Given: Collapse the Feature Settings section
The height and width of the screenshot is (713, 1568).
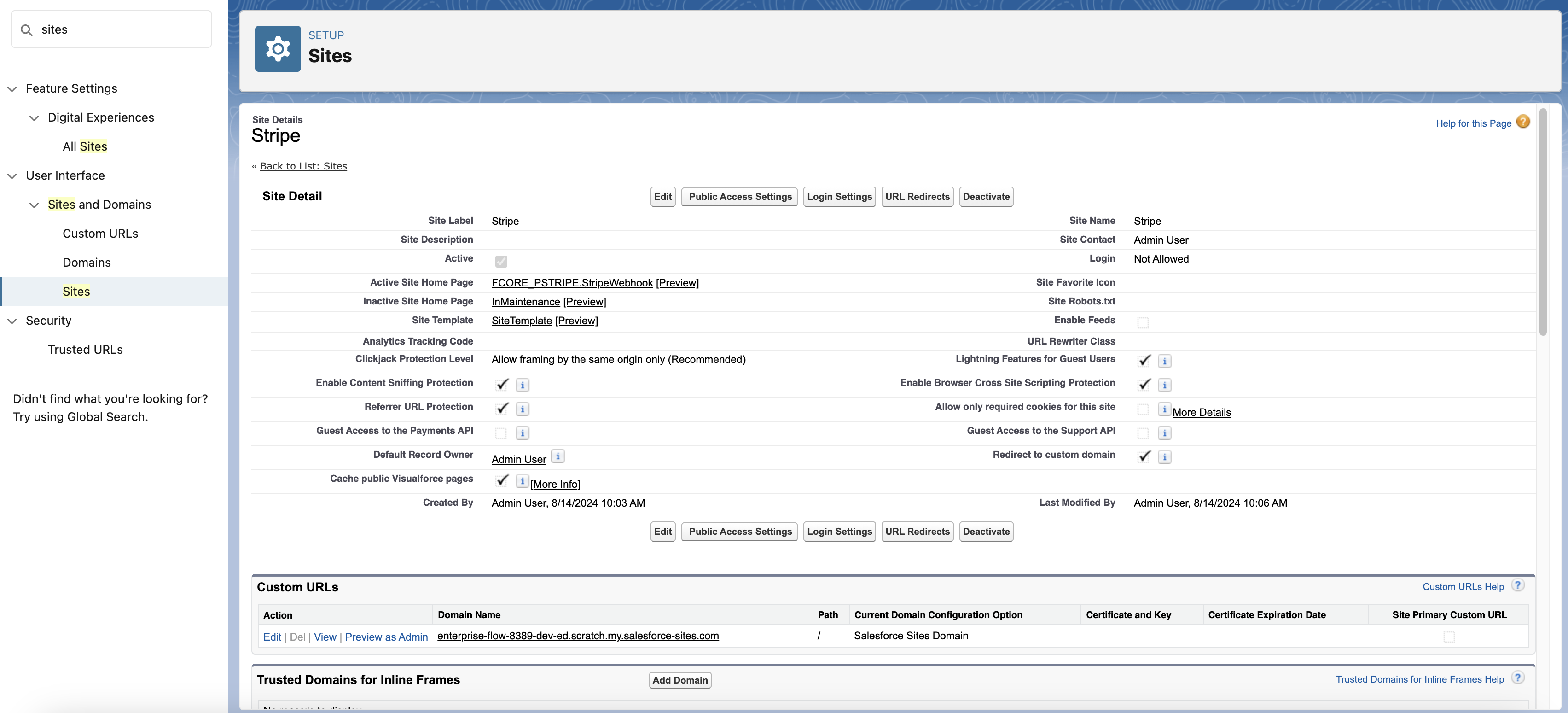Looking at the screenshot, I should [12, 89].
